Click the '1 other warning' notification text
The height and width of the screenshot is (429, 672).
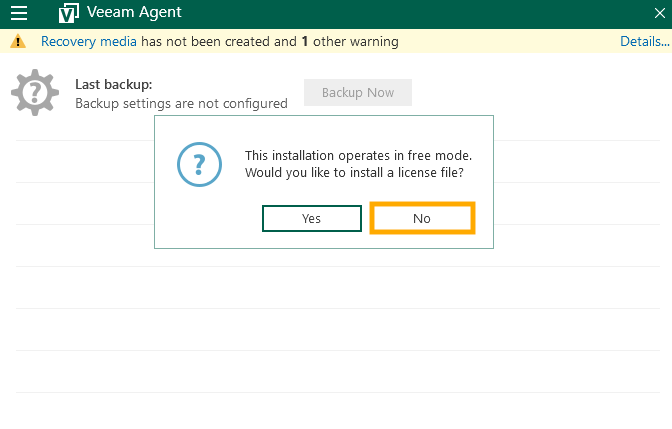point(349,42)
